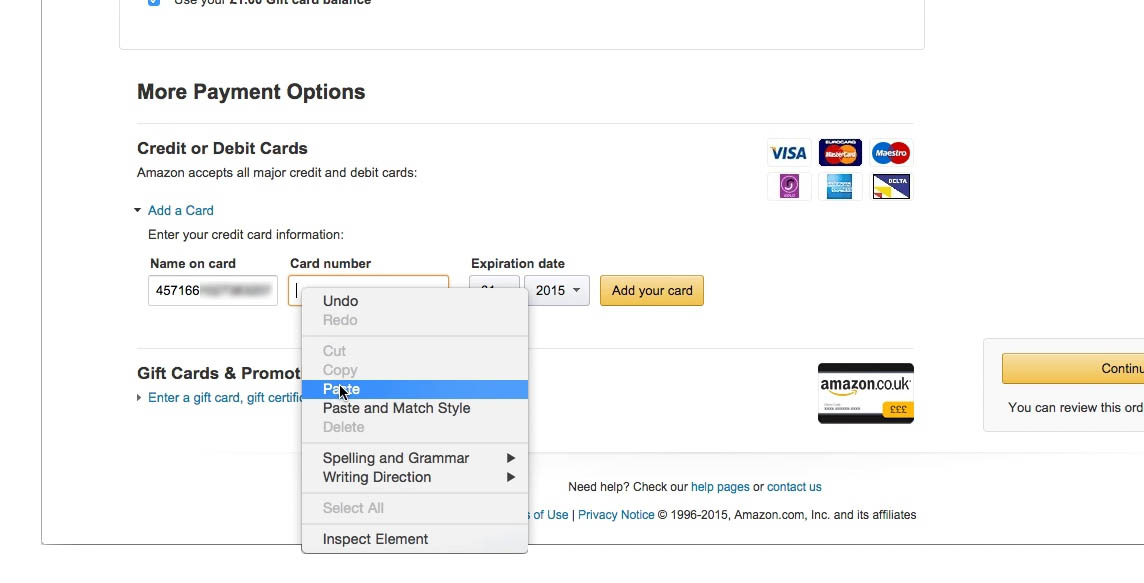Follow the contact us link
The image size is (1144, 583).
(x=794, y=487)
